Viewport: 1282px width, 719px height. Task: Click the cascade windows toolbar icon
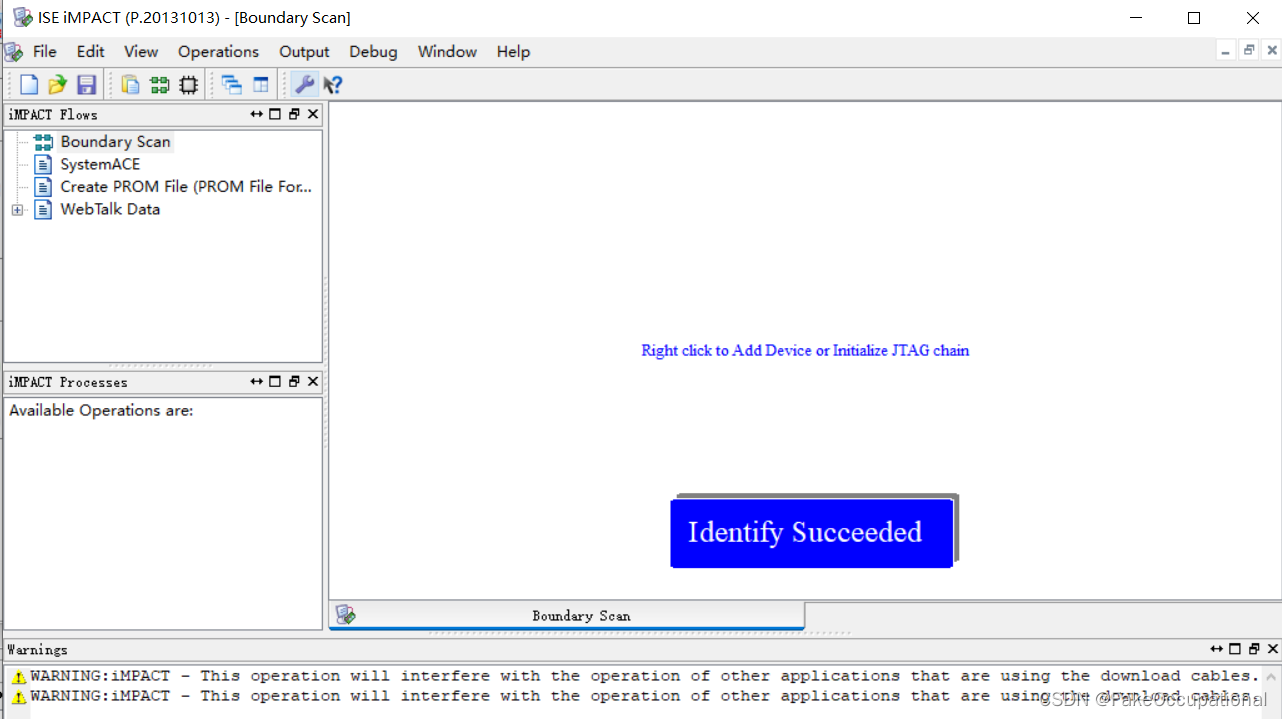pyautogui.click(x=232, y=85)
